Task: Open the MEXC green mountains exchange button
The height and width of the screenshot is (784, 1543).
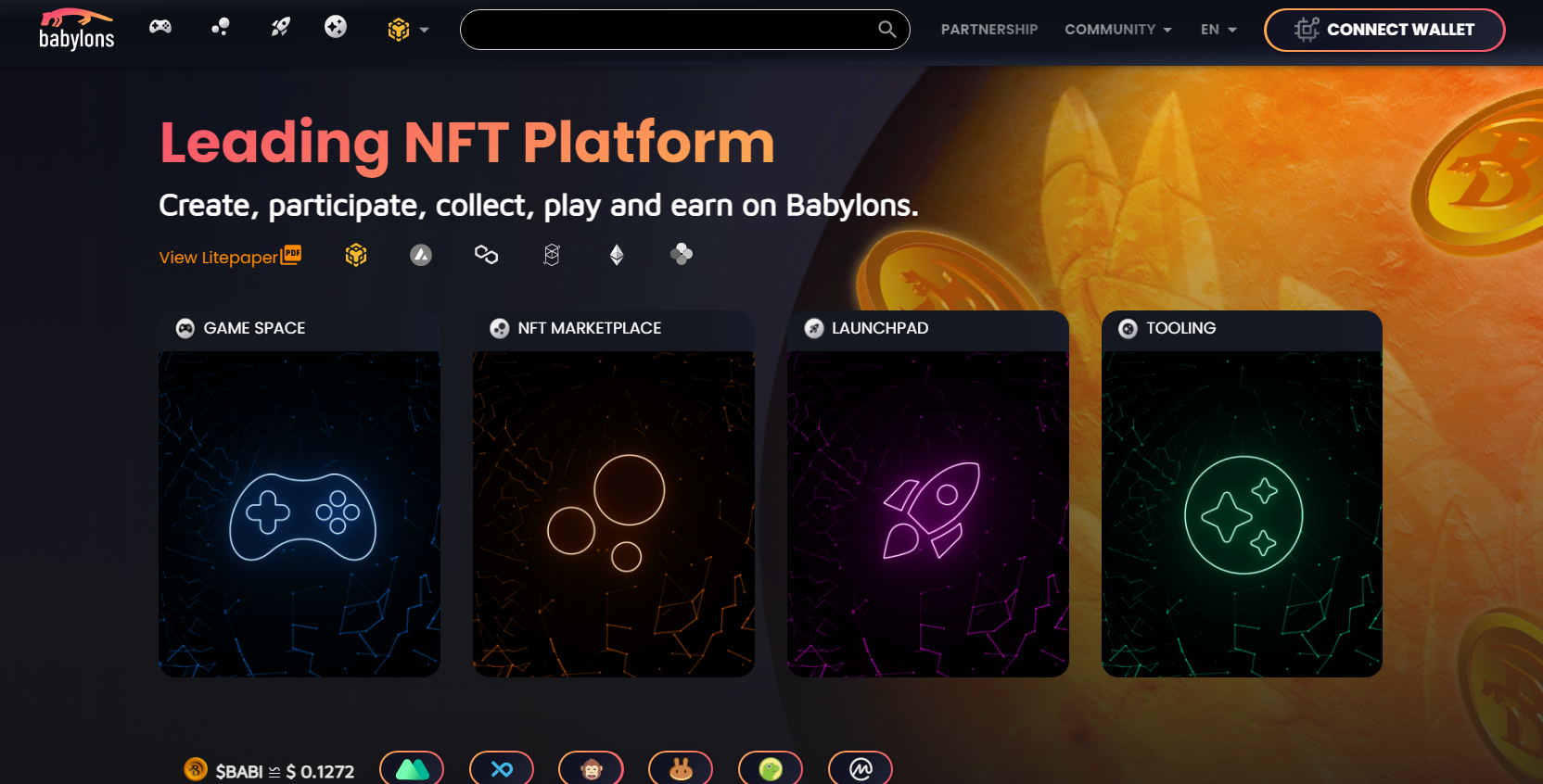Action: click(x=412, y=769)
